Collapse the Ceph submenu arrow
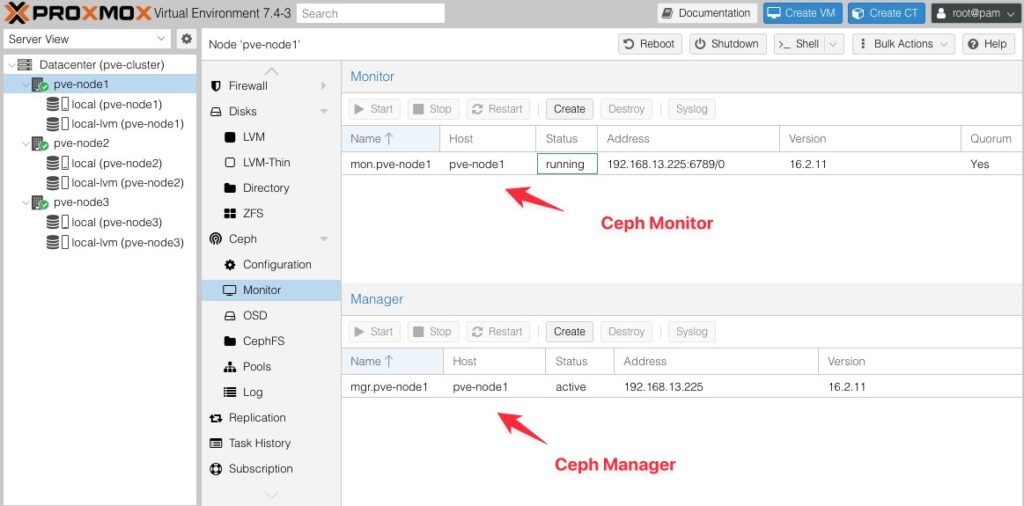Viewport: 1024px width, 506px height. click(x=324, y=239)
